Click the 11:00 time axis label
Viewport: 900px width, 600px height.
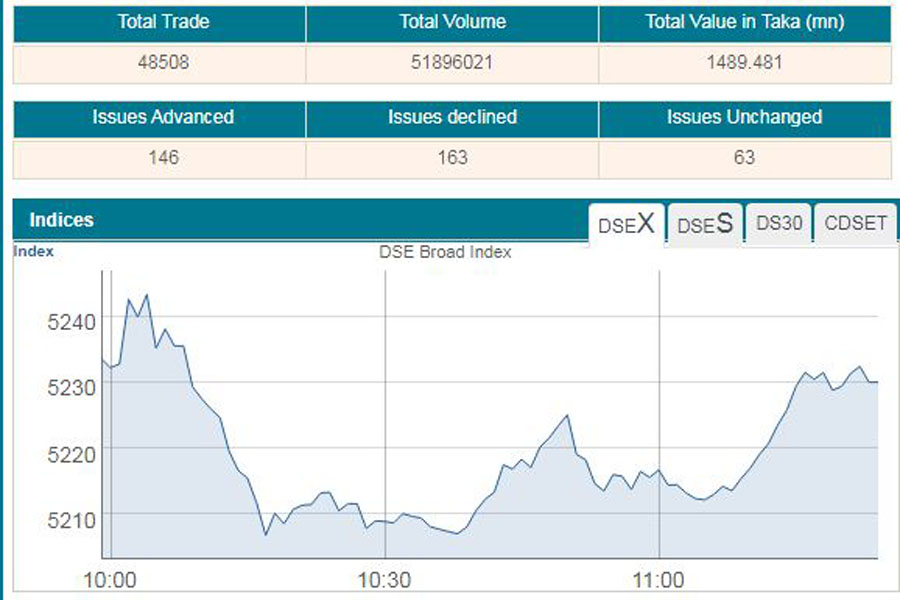point(659,580)
